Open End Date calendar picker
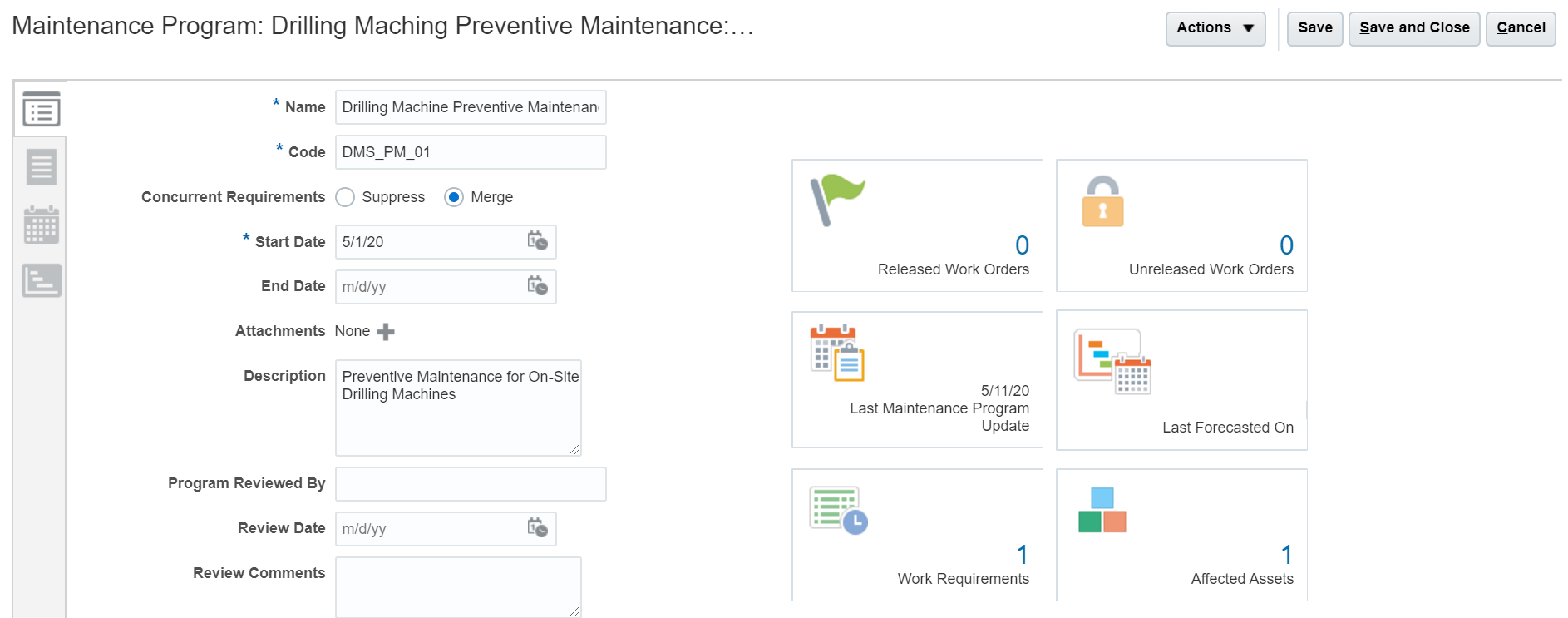This screenshot has width=1568, height=618. point(537,286)
